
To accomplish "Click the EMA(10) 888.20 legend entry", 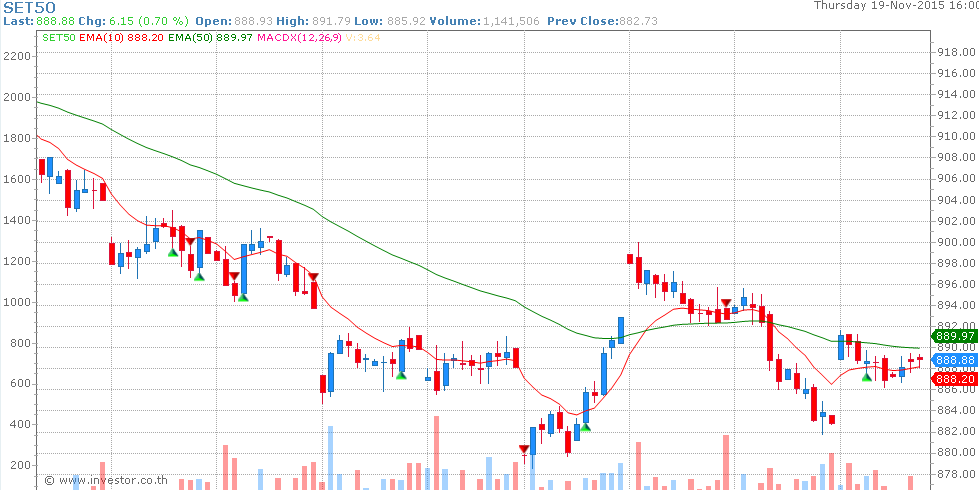I will point(122,37).
